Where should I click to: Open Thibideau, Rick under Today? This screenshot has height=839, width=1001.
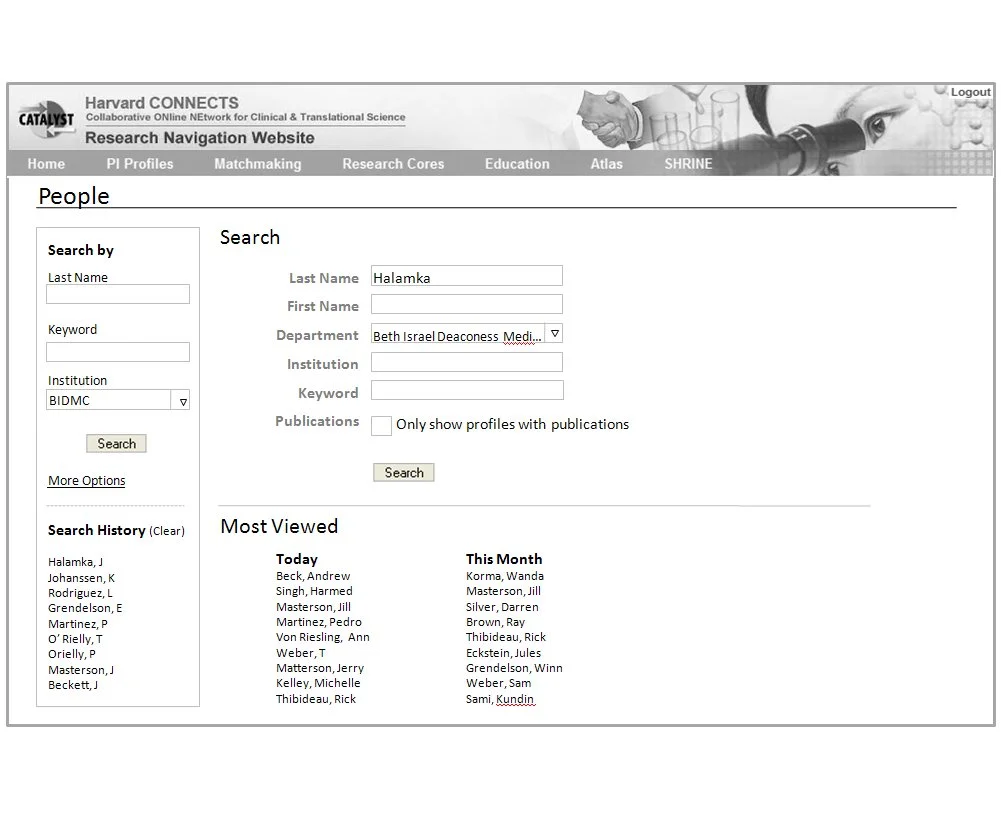pyautogui.click(x=316, y=699)
